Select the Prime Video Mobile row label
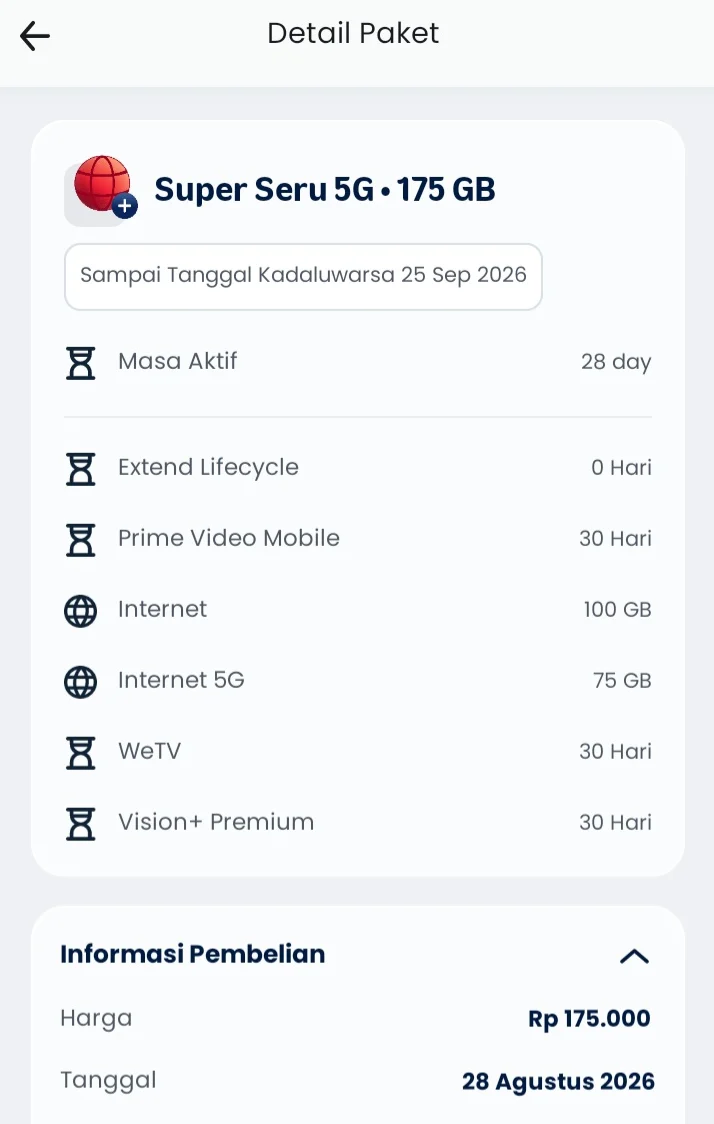 [x=229, y=538]
